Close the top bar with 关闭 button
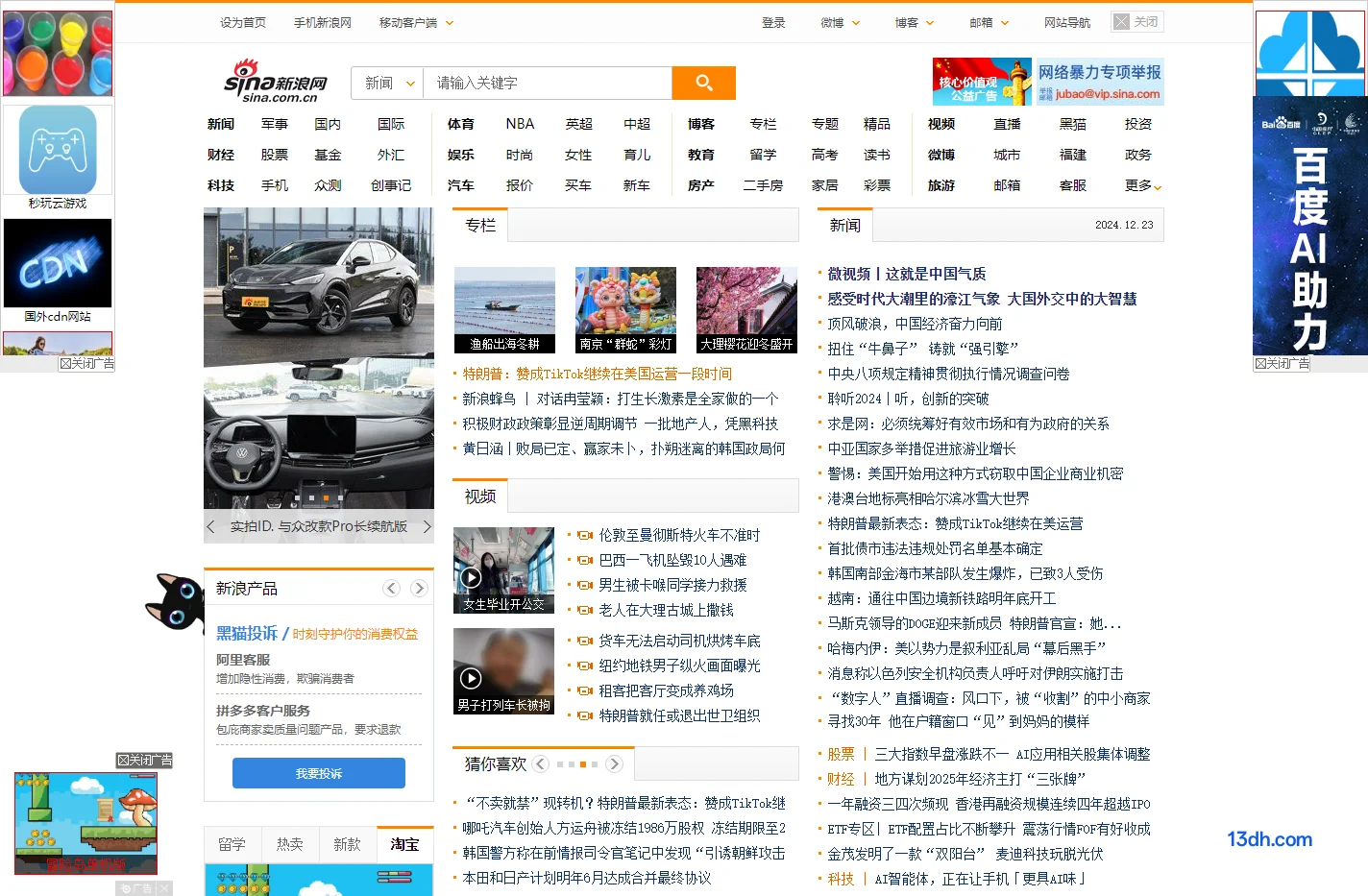This screenshot has width=1368, height=896. click(x=1137, y=21)
